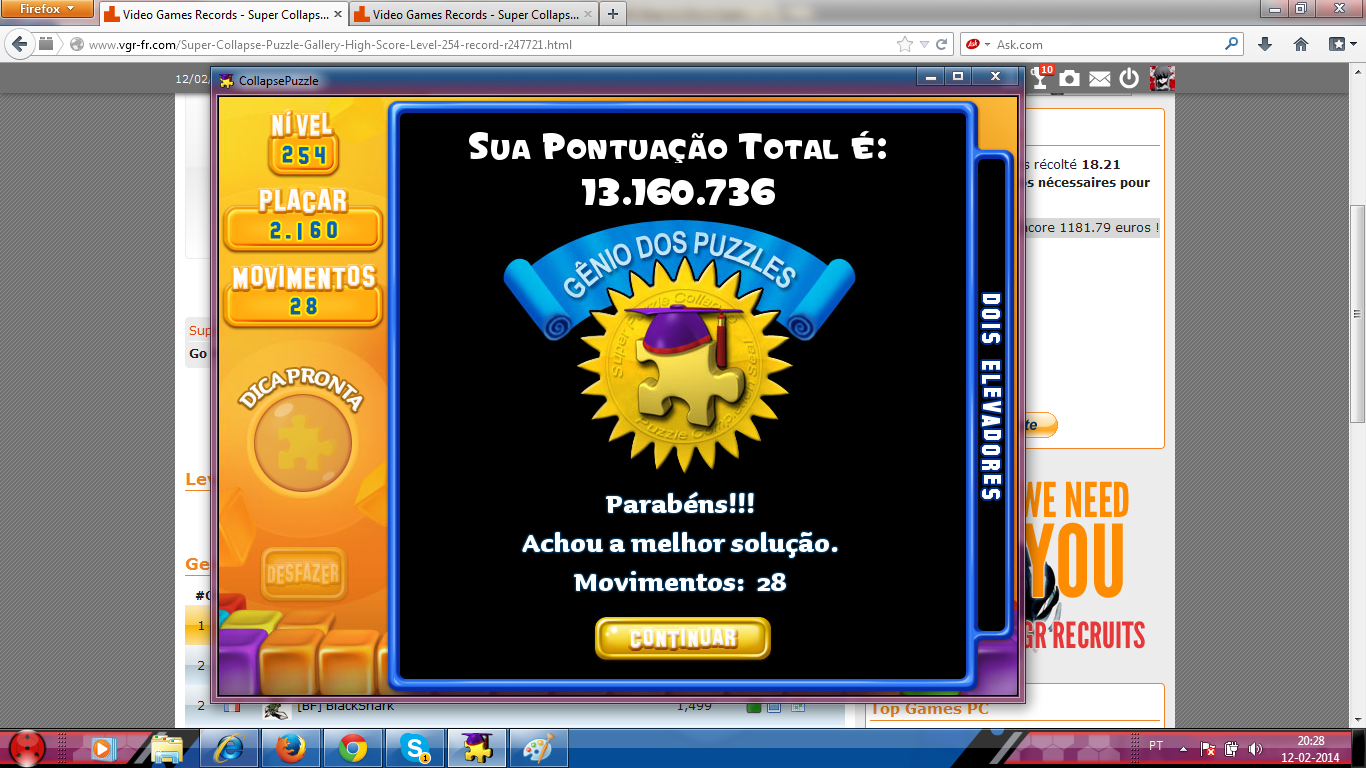Bookmark this page with the star icon
This screenshot has height=768, width=1366.
[x=905, y=44]
